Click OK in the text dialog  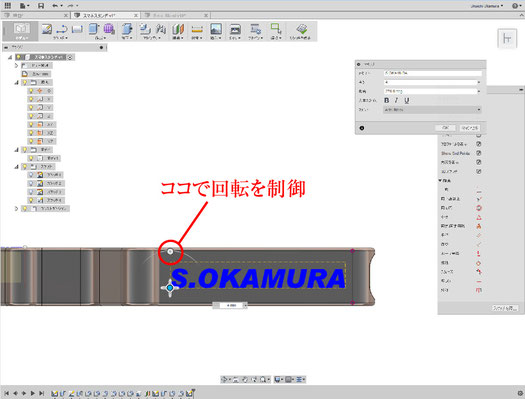click(x=445, y=128)
